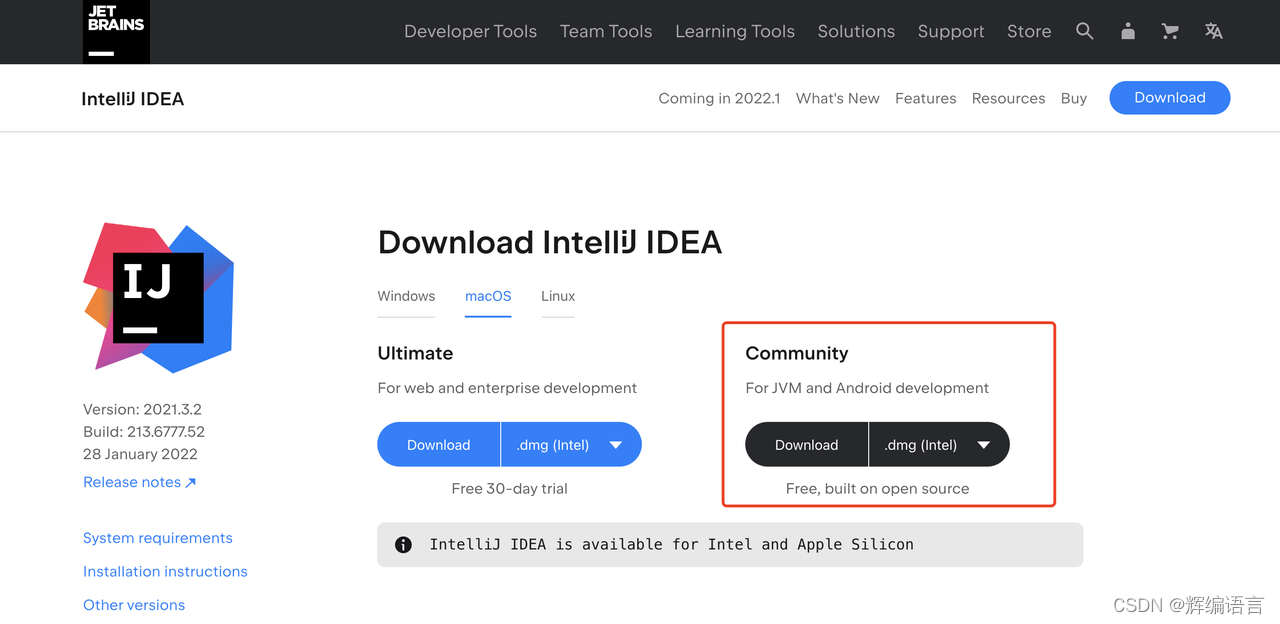Open the language translation icon
This screenshot has height=624, width=1280.
coord(1214,31)
